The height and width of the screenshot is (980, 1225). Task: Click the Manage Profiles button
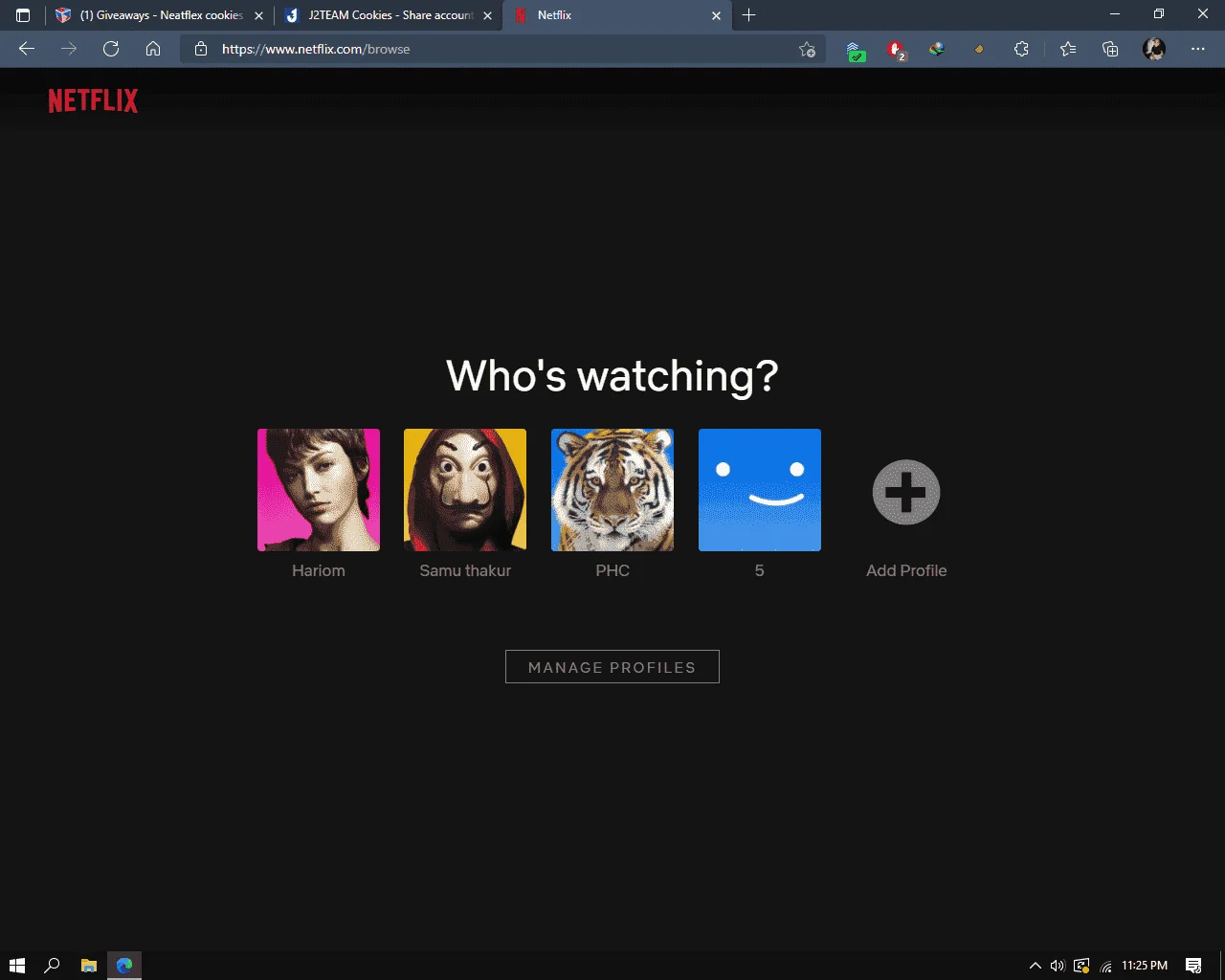[x=612, y=667]
